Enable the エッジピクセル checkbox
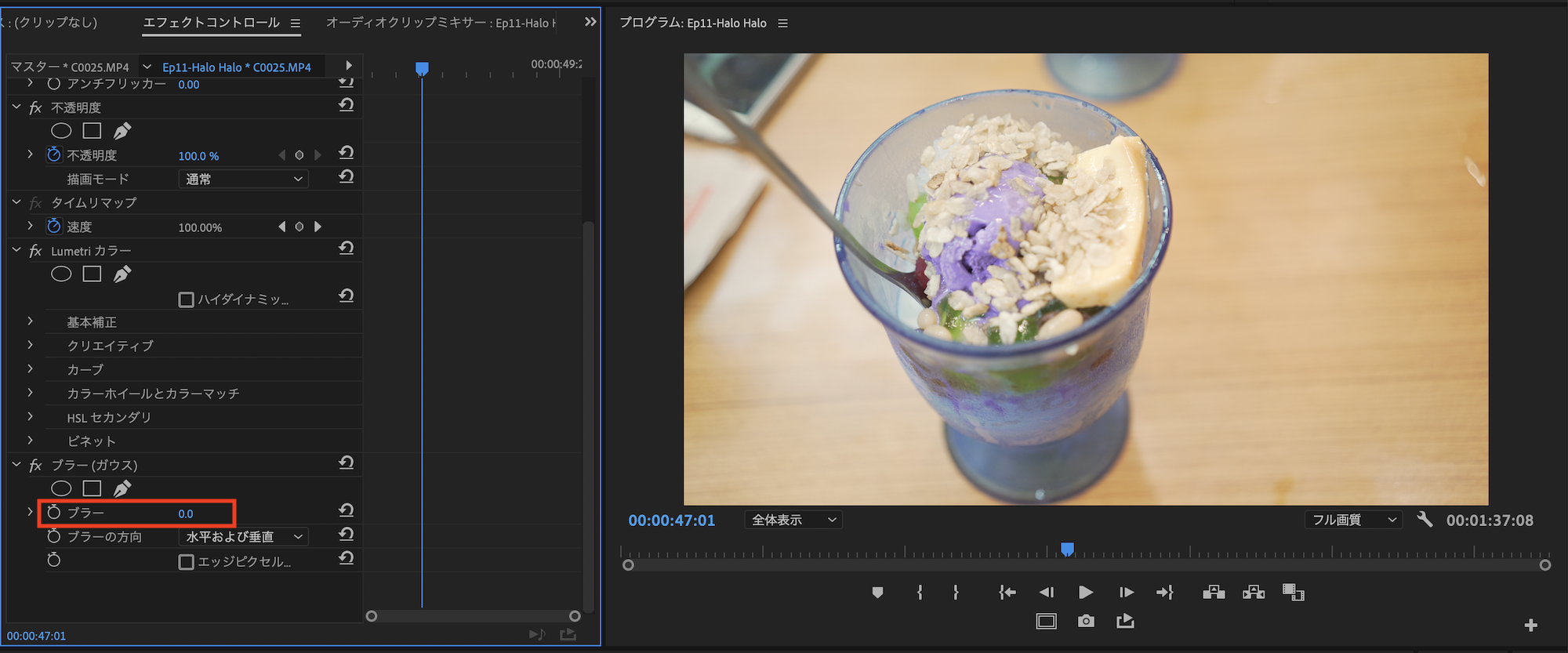This screenshot has width=1568, height=653. coord(187,562)
